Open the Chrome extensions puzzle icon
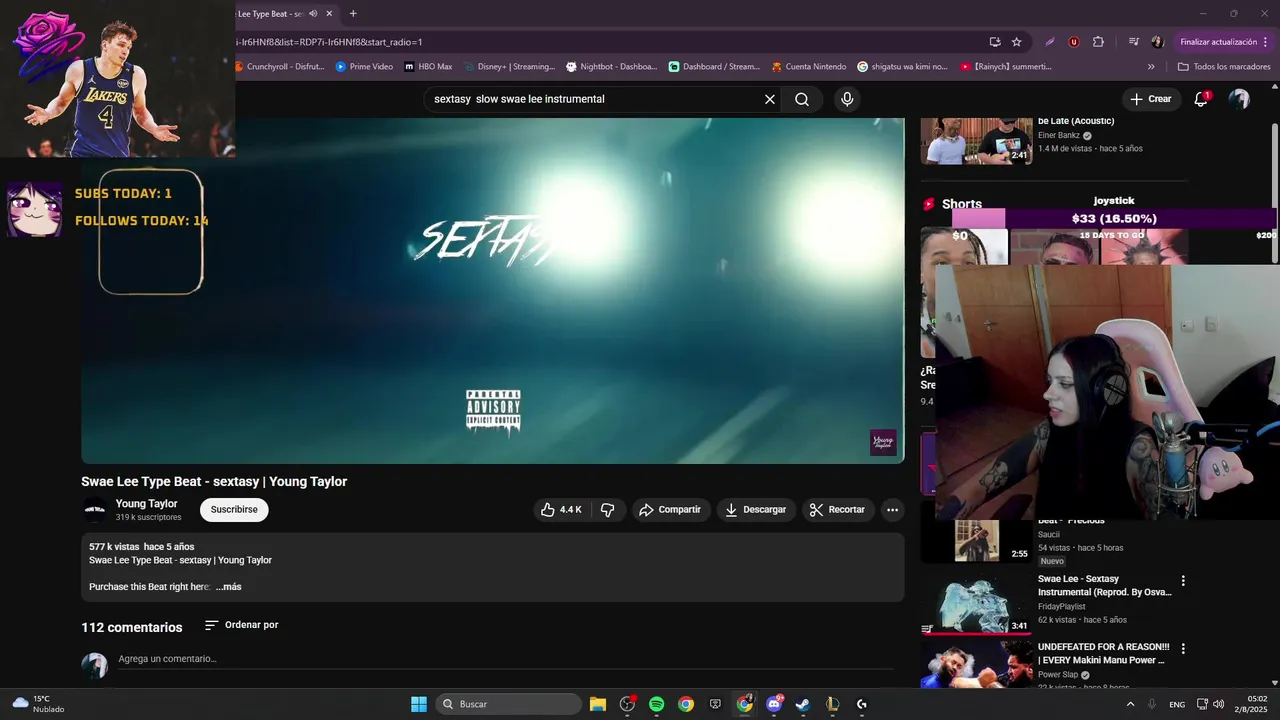Image resolution: width=1280 pixels, height=720 pixels. (1098, 42)
